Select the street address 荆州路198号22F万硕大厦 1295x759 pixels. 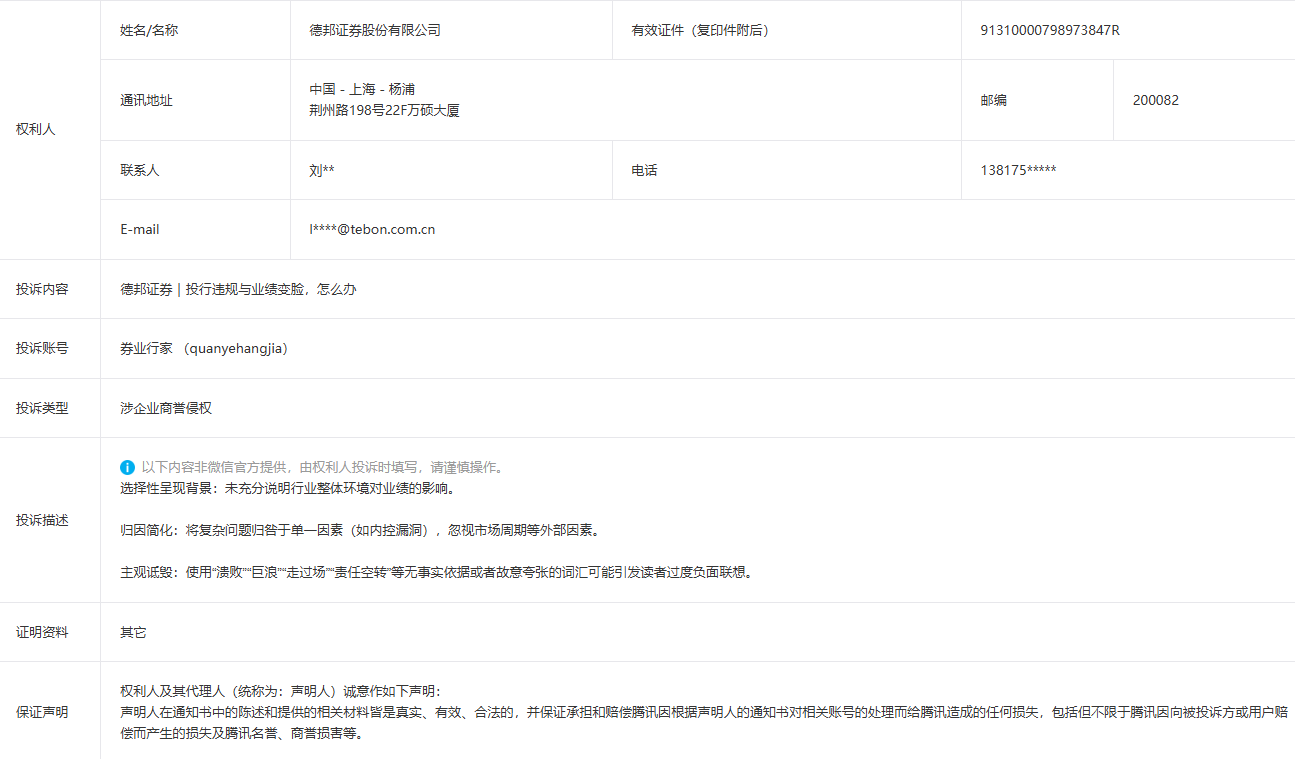[x=384, y=111]
